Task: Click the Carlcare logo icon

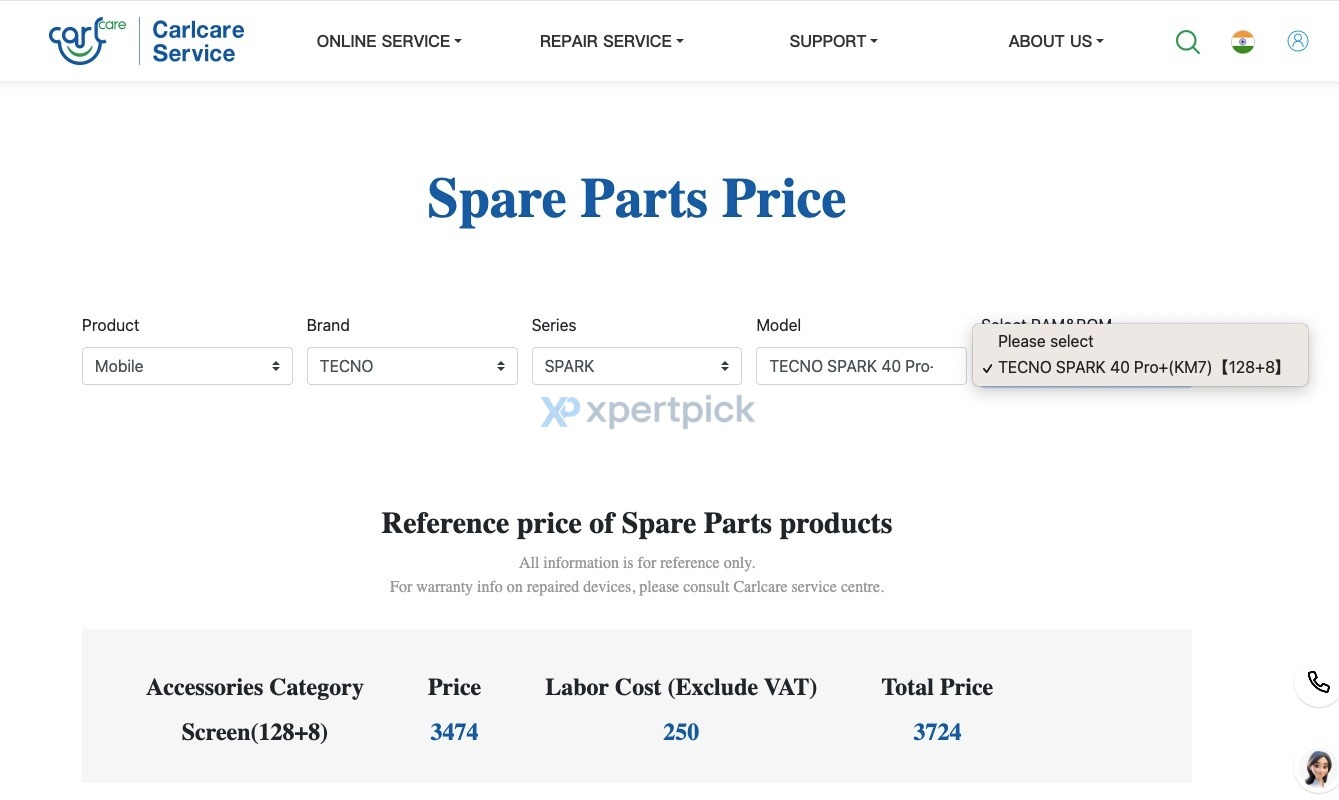Action: (86, 42)
